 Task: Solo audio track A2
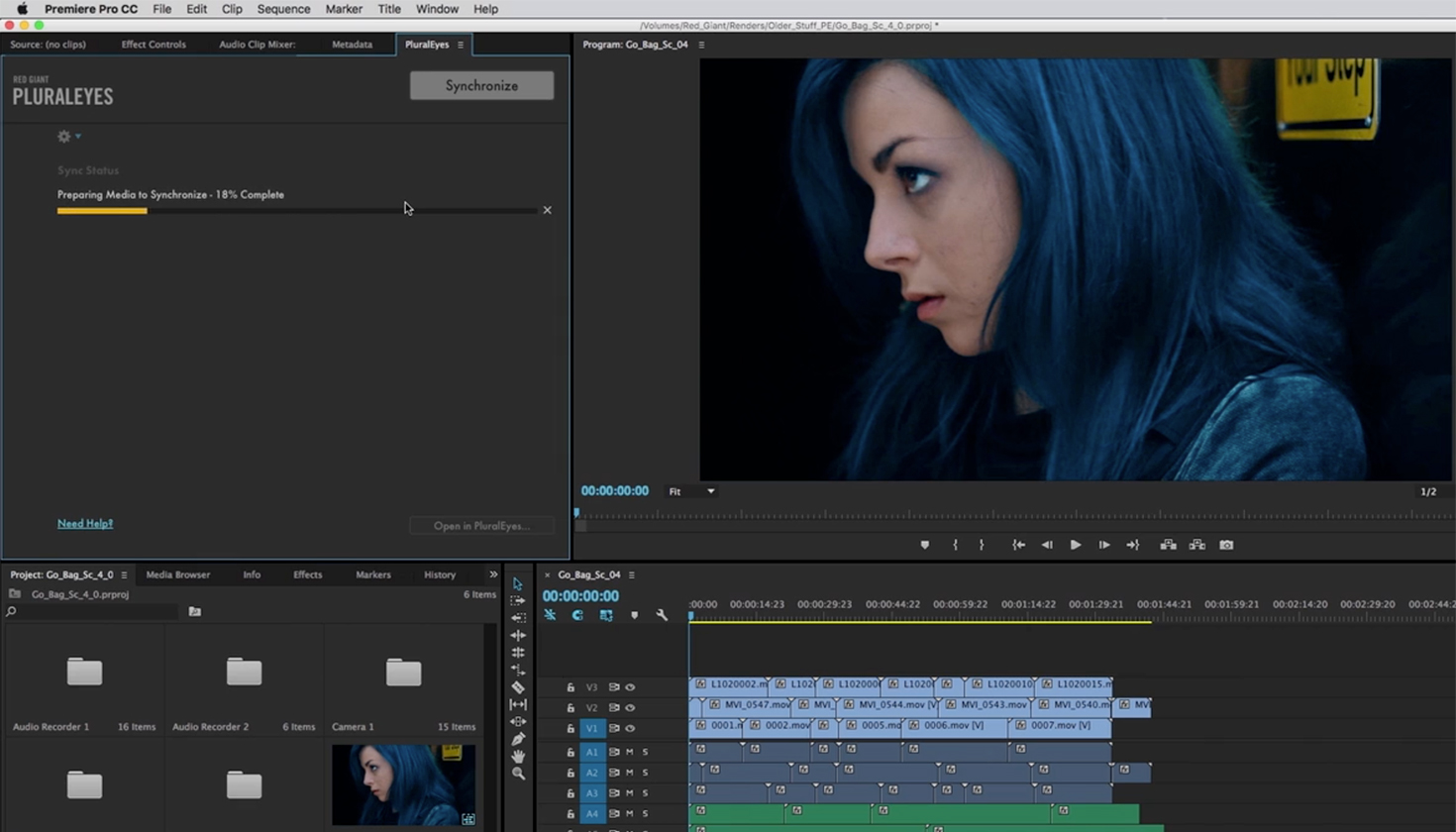pos(645,773)
